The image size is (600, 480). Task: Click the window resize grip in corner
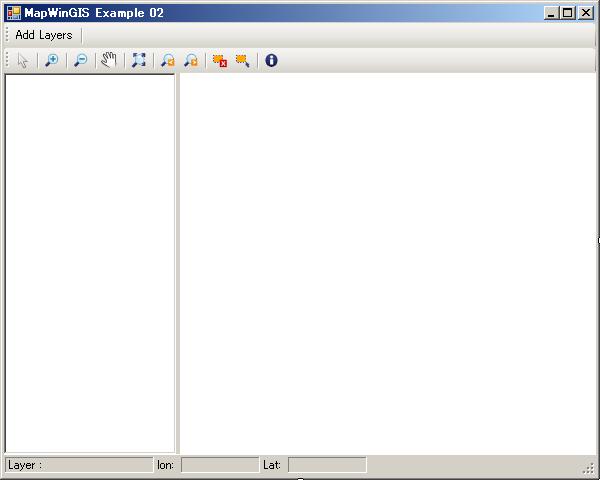(589, 469)
